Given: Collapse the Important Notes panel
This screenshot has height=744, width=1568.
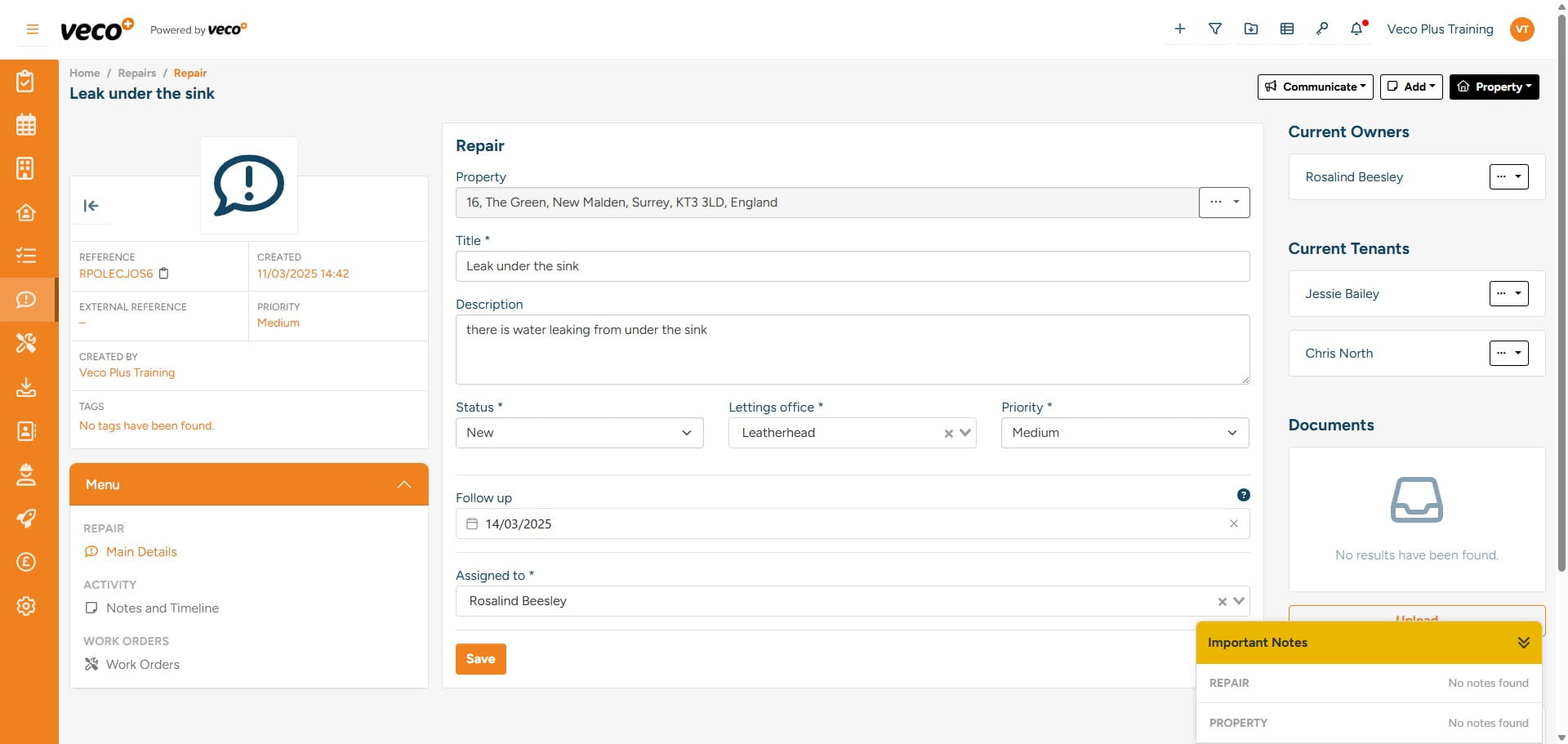Looking at the screenshot, I should pyautogui.click(x=1524, y=643).
